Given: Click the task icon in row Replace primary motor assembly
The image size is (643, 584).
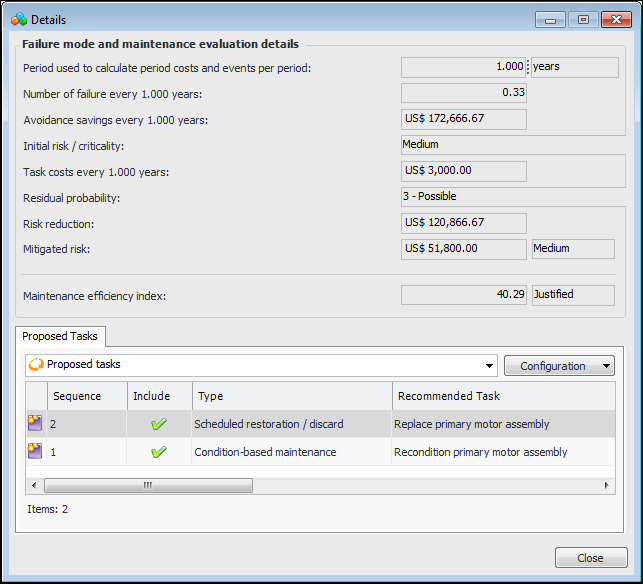Looking at the screenshot, I should [35, 423].
